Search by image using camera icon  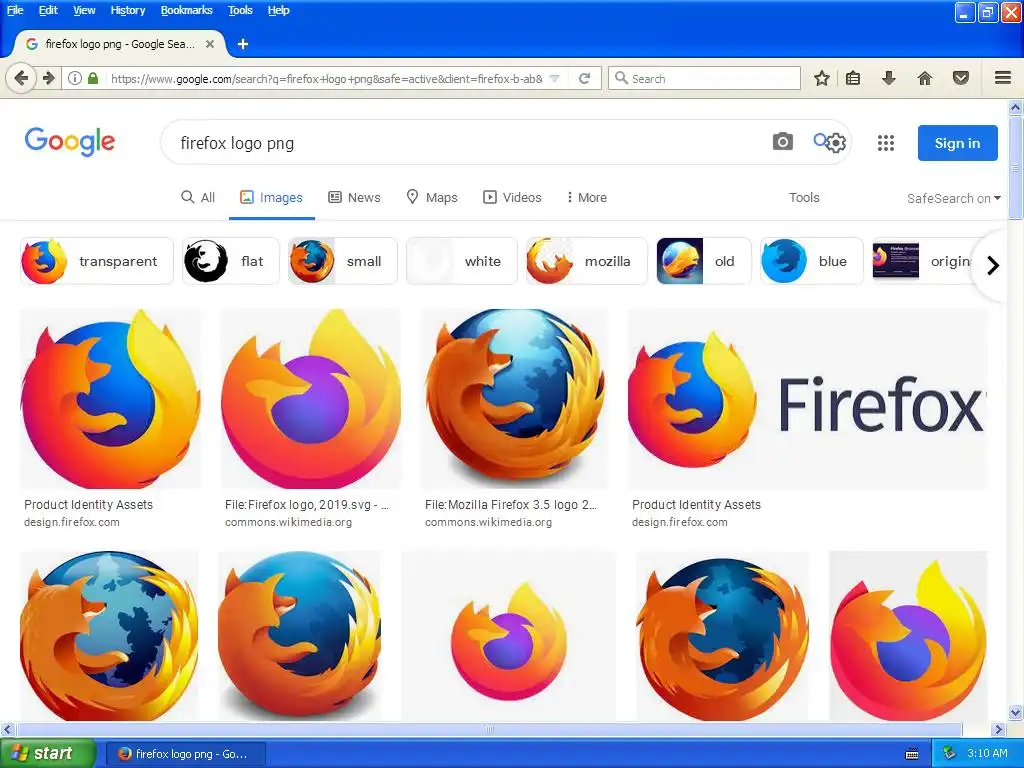[782, 141]
